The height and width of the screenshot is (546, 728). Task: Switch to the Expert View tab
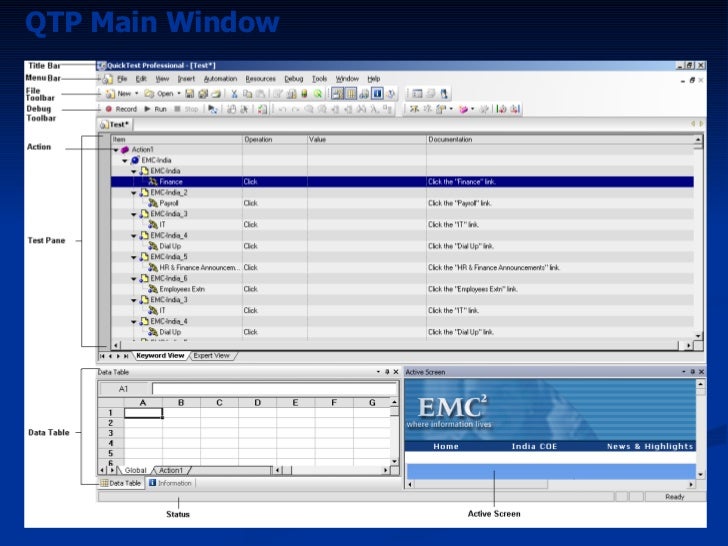212,356
